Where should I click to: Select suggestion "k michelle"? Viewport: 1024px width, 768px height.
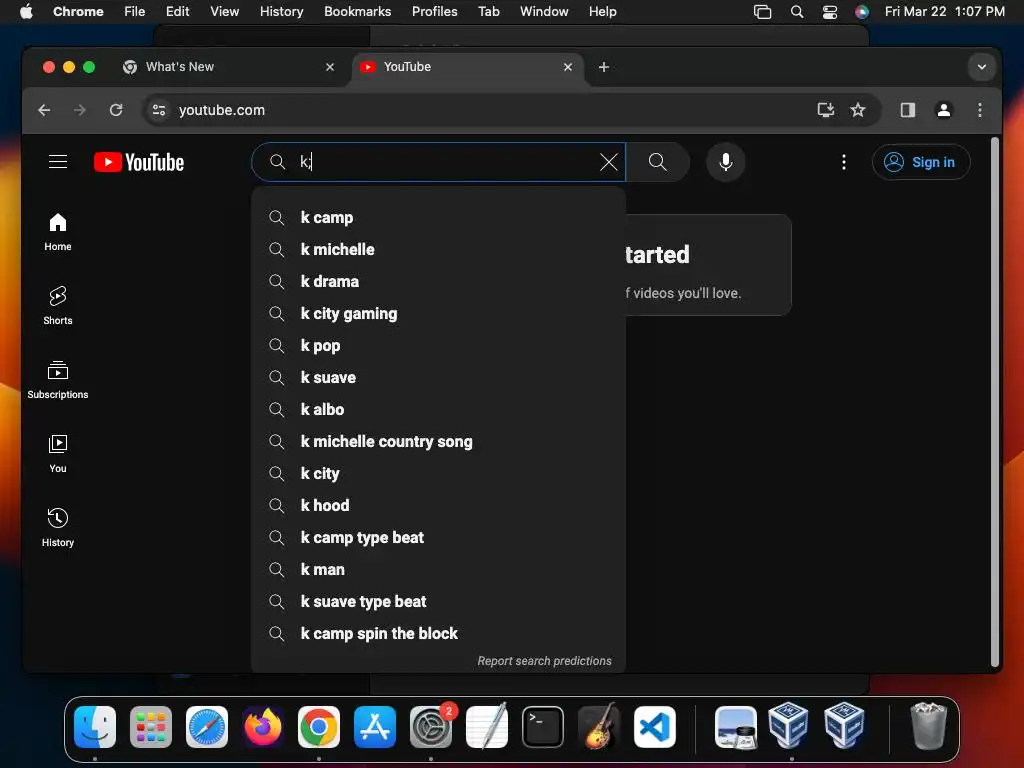(x=438, y=249)
